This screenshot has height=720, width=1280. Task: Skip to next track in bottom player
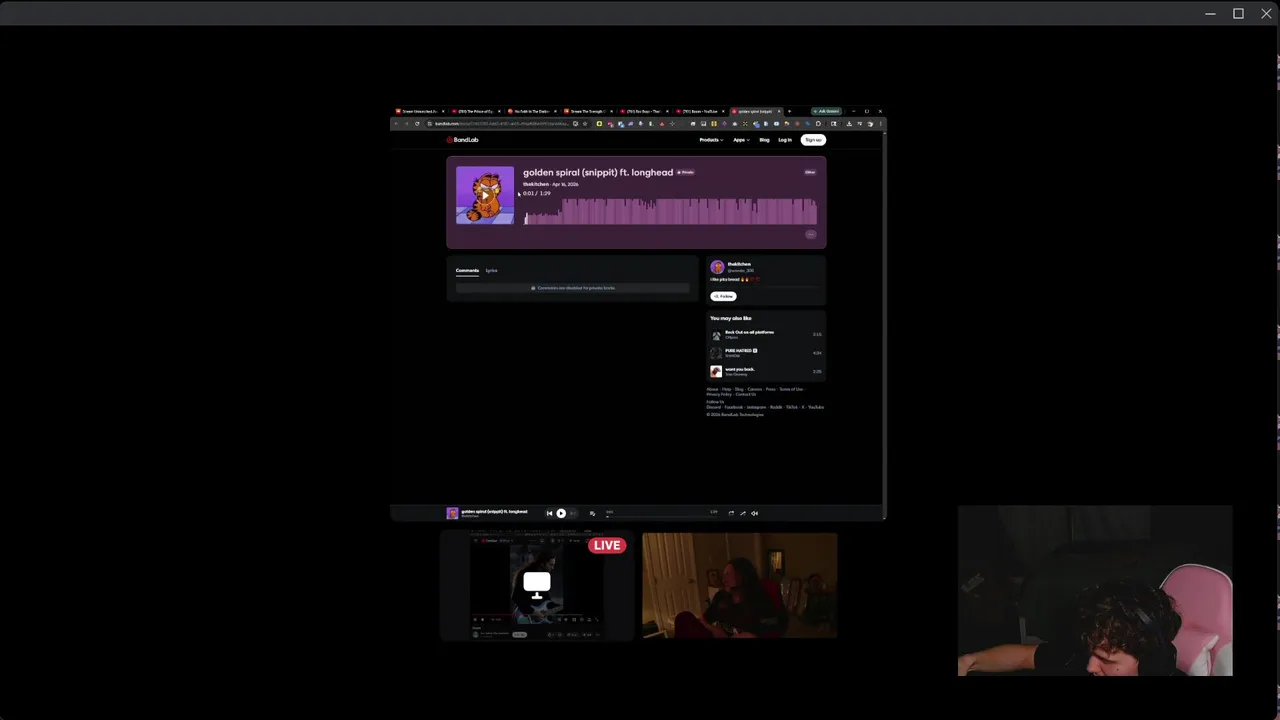pos(573,513)
